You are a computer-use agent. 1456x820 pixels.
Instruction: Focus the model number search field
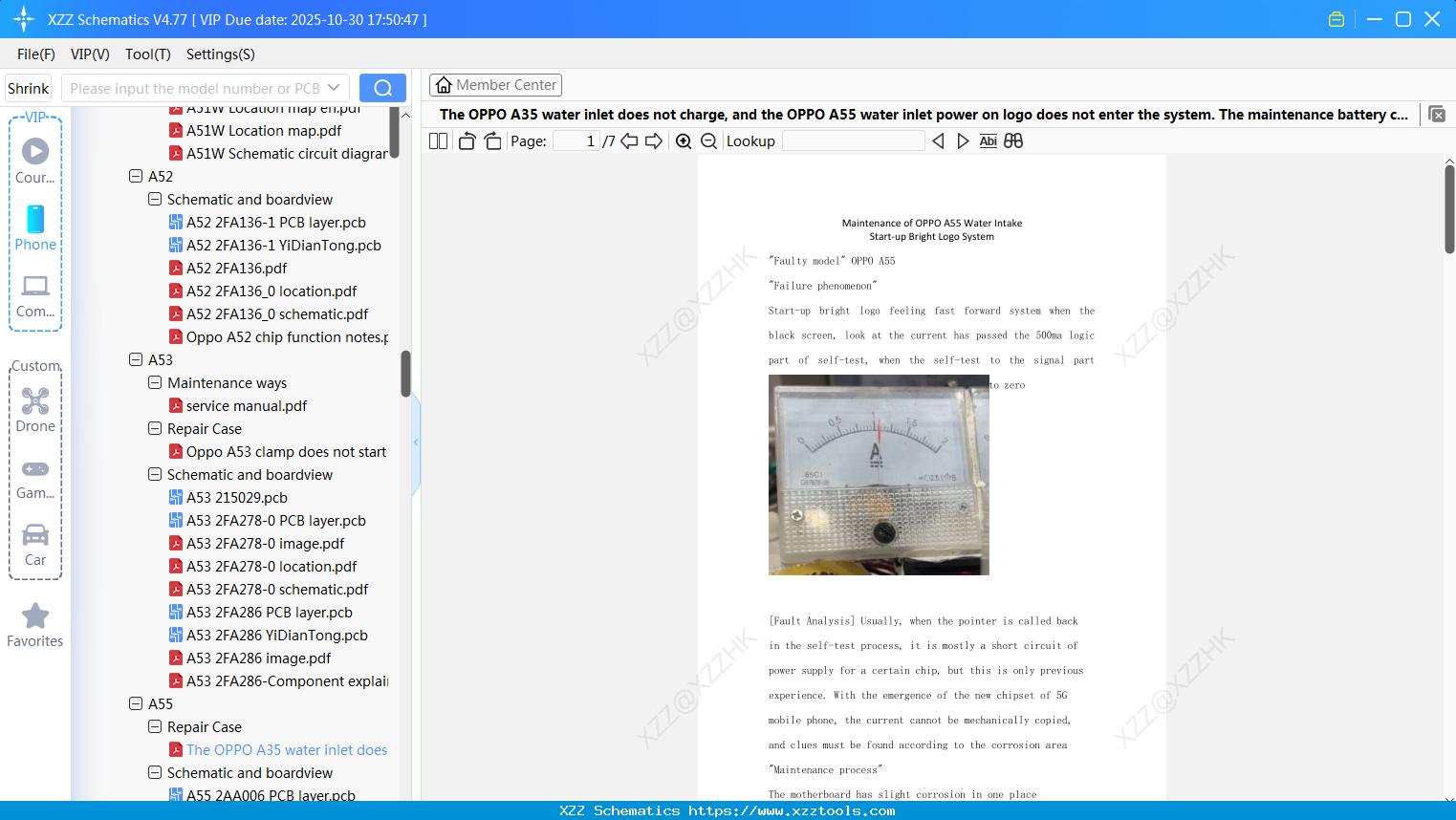194,88
